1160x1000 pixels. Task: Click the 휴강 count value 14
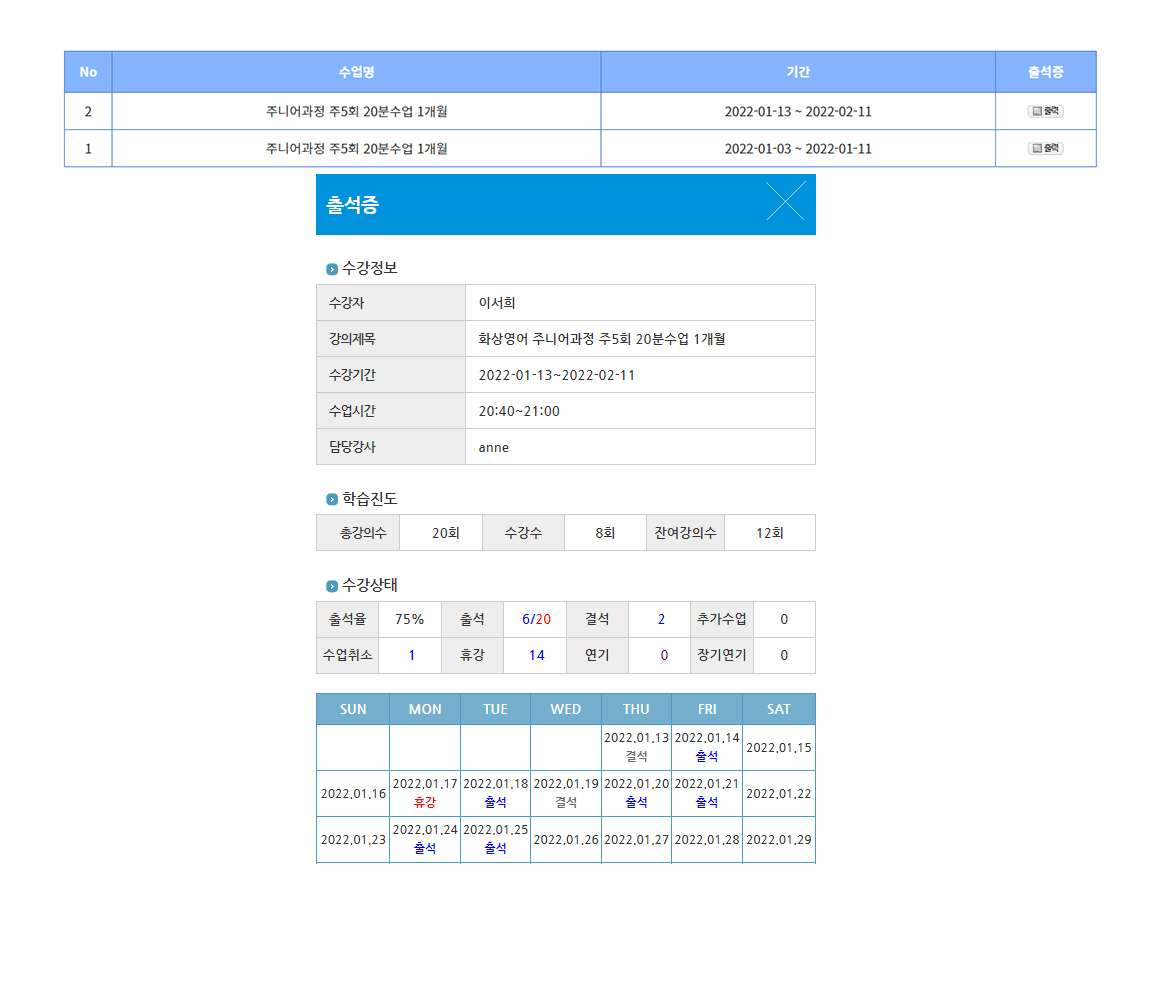536,655
